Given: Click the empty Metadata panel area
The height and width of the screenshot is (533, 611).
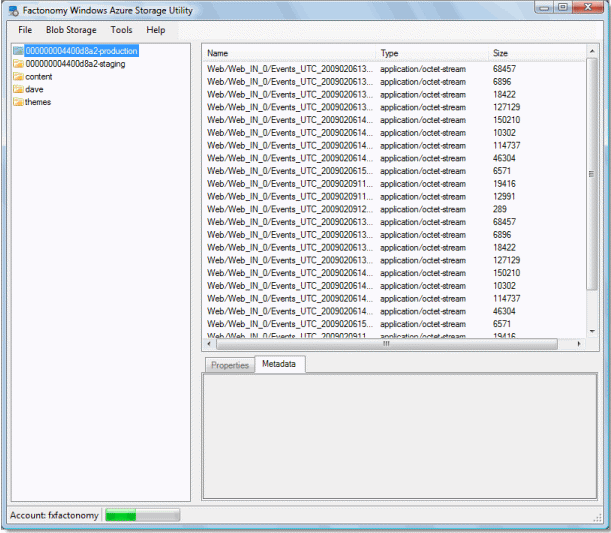Looking at the screenshot, I should 400,436.
